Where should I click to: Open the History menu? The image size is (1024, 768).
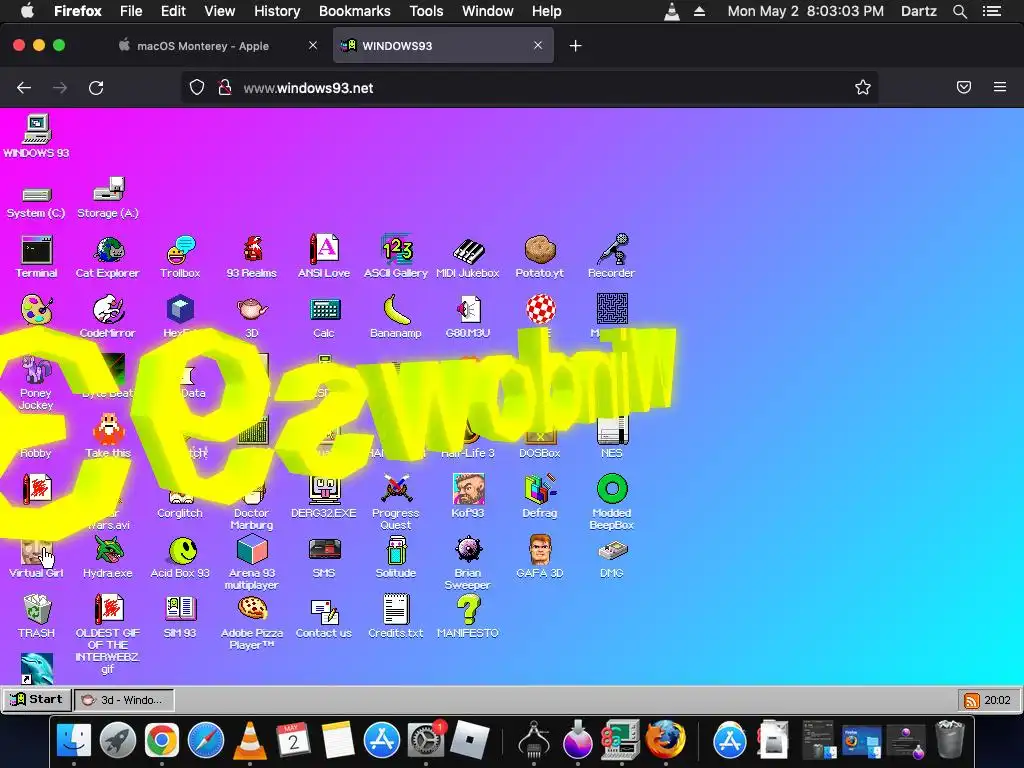pos(277,11)
